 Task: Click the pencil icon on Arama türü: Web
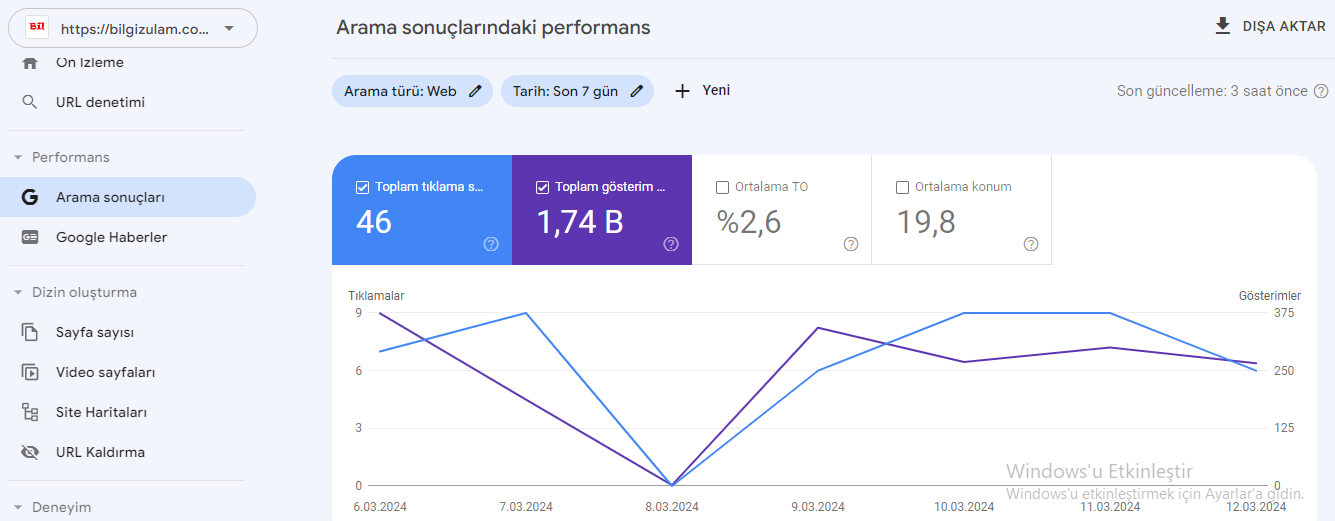click(x=475, y=91)
